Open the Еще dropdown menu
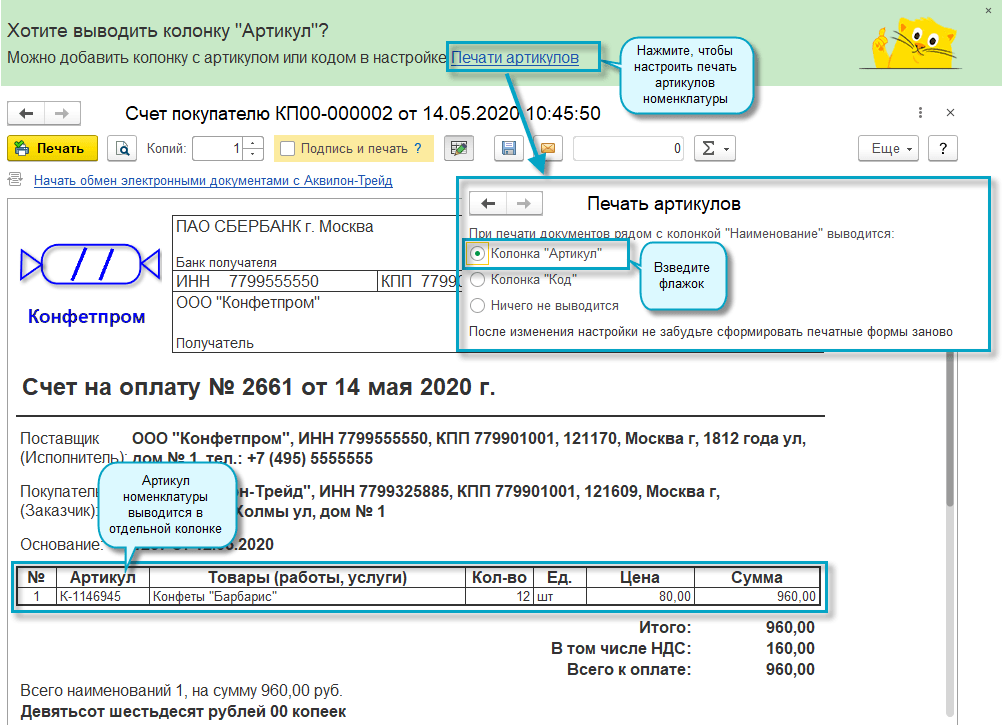 pyautogui.click(x=889, y=148)
